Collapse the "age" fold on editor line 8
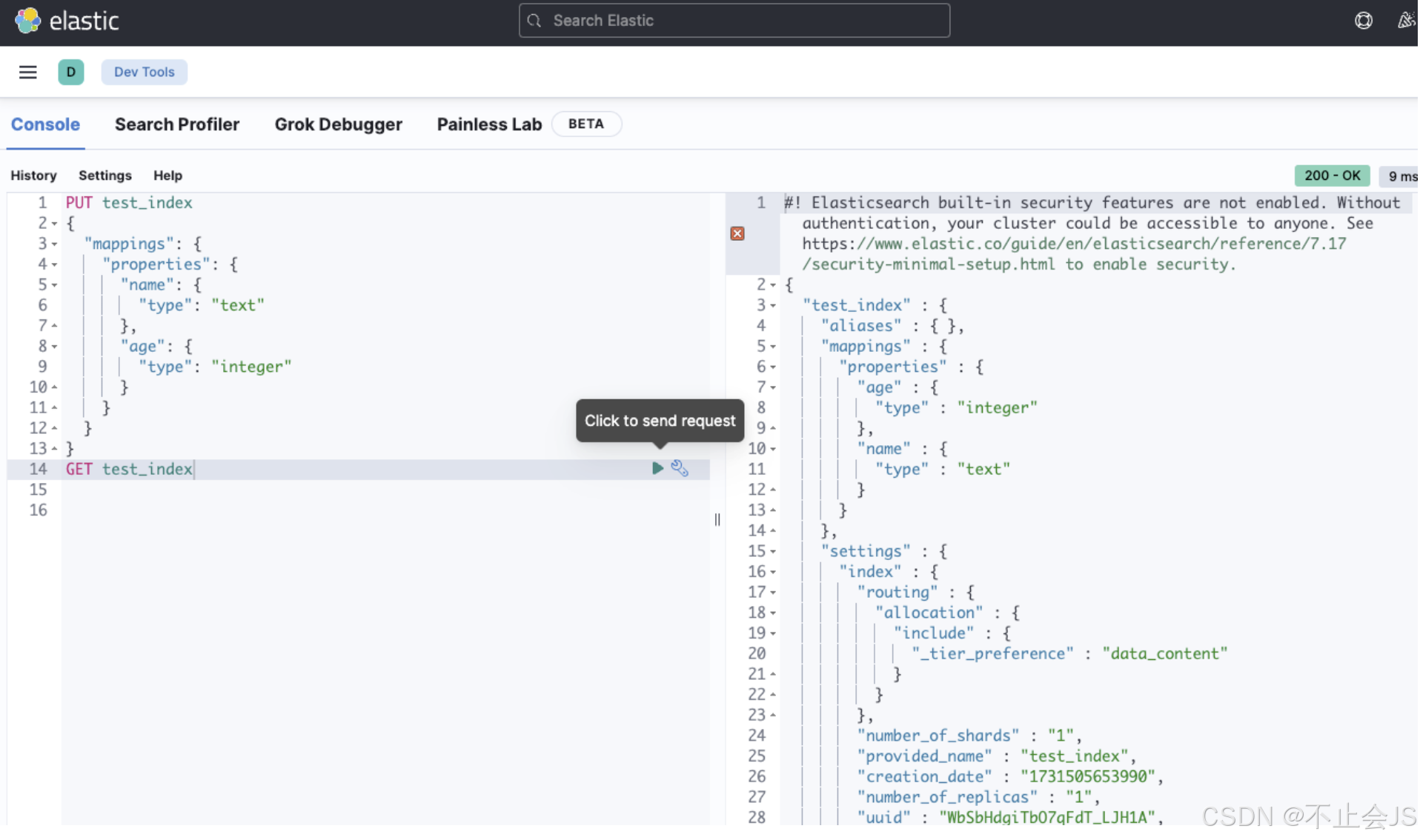 click(54, 347)
